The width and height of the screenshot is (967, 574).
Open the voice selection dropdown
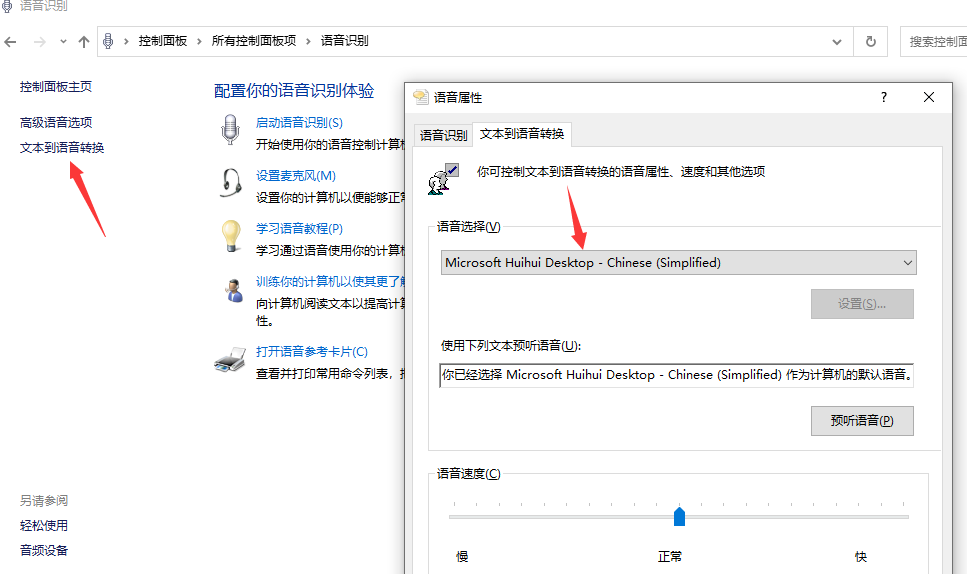coord(679,263)
